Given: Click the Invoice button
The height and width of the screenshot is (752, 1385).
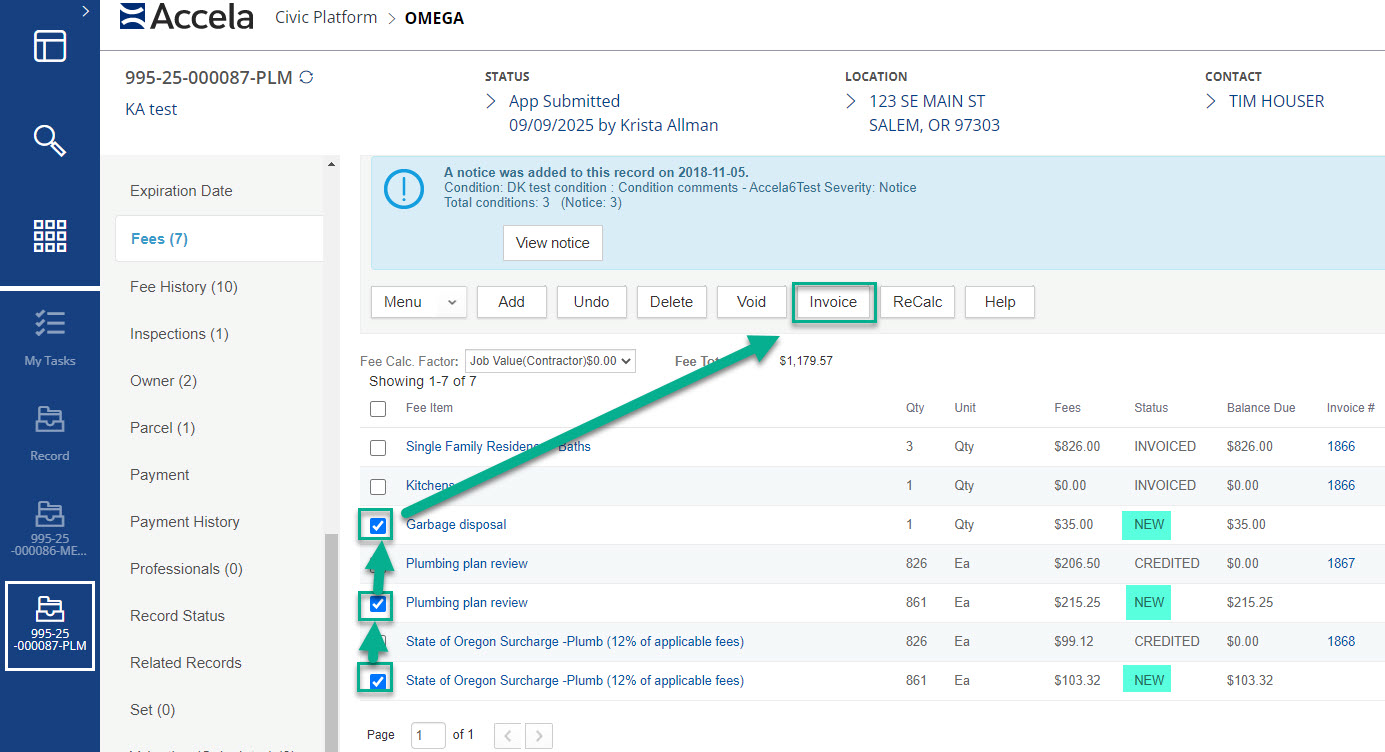Looking at the screenshot, I should pos(833,302).
